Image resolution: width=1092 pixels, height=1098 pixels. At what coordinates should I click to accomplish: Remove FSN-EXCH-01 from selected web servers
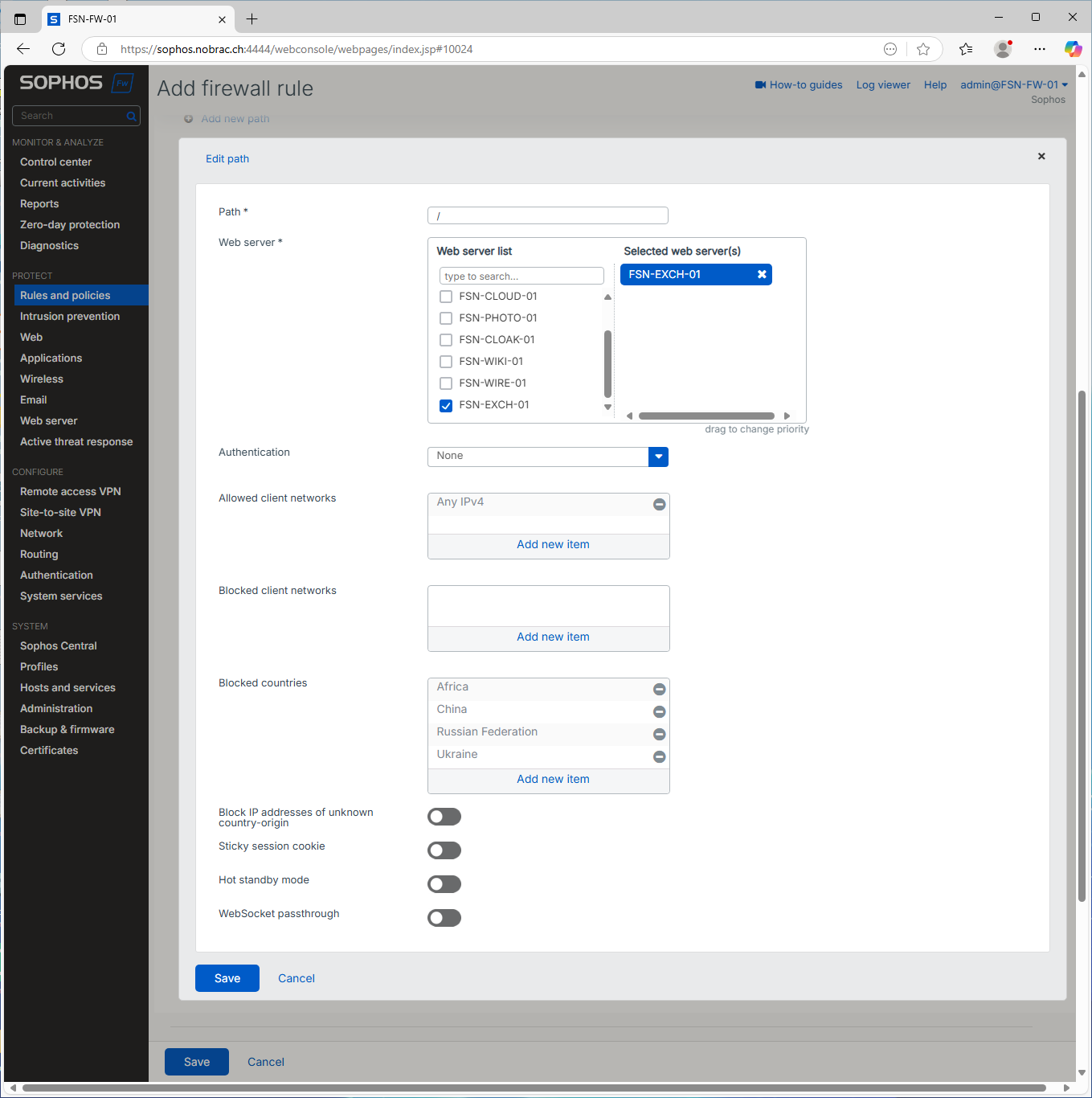click(762, 274)
